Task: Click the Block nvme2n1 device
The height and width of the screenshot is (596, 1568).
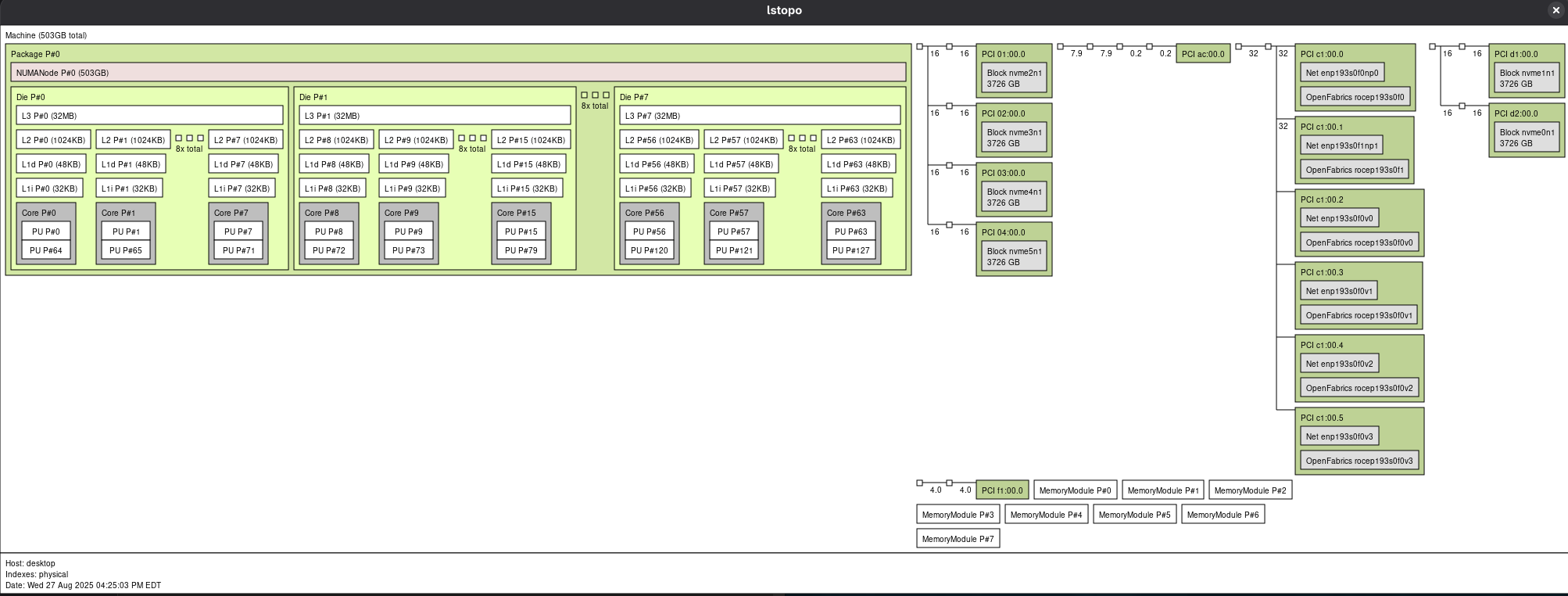Action: pos(1014,78)
